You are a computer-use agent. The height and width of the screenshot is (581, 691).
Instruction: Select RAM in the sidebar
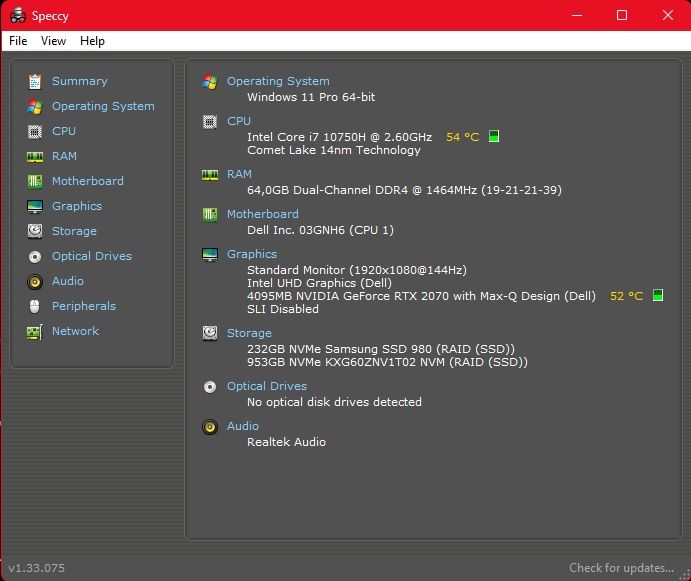pos(64,156)
